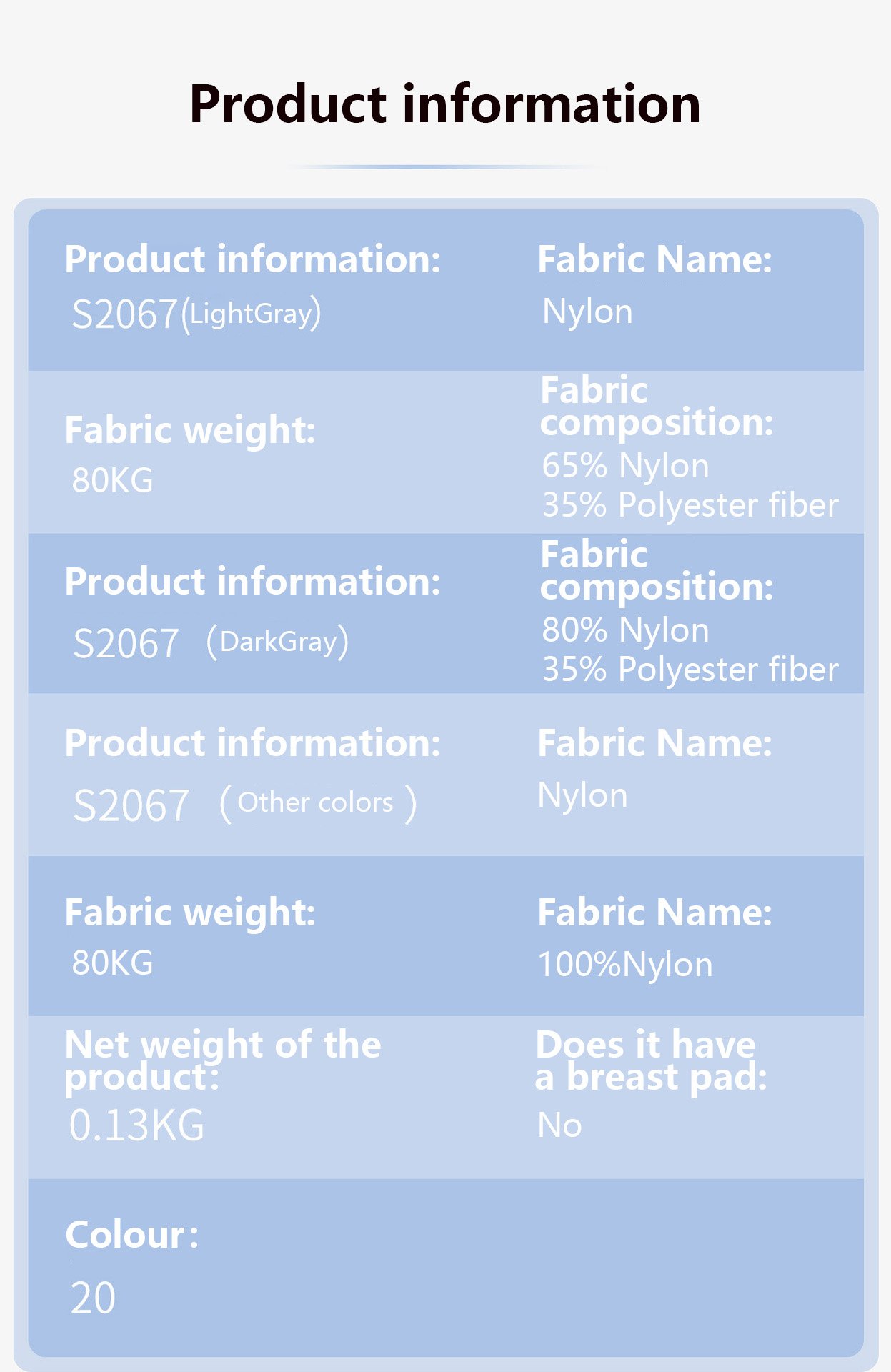Click the divider line under the page title
The image size is (891, 1372).
[x=444, y=167]
